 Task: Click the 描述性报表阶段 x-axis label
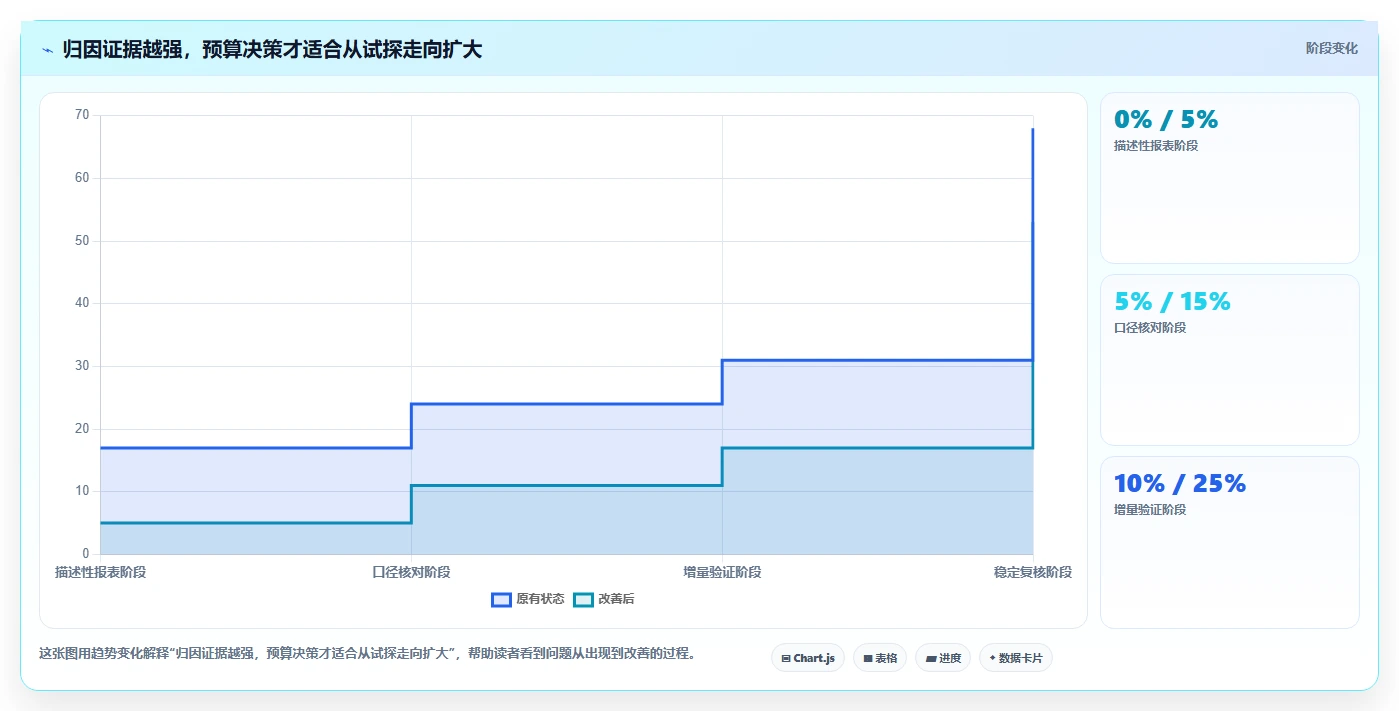pos(100,572)
